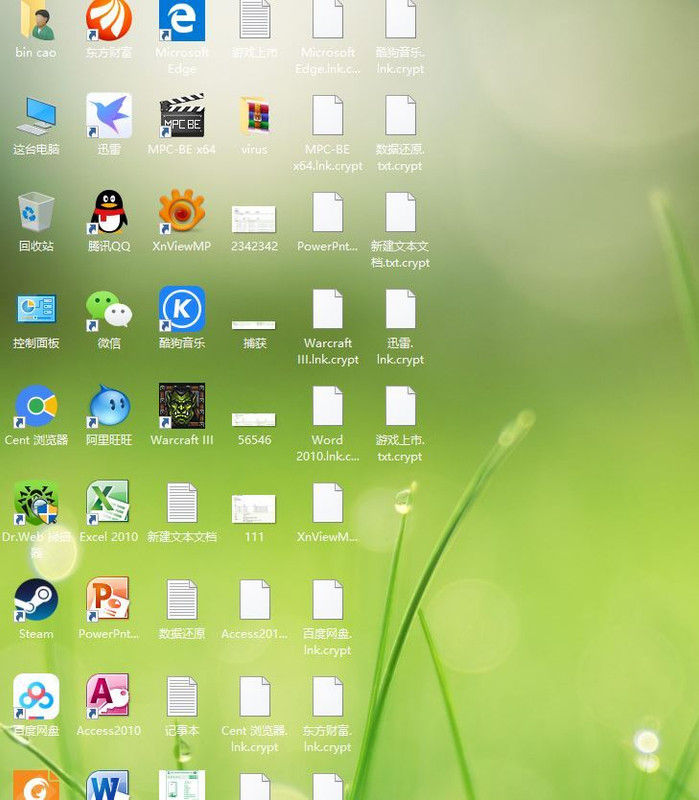This screenshot has width=699, height=800.
Task: Launch 东方财富 shortcut icon
Action: 109,20
